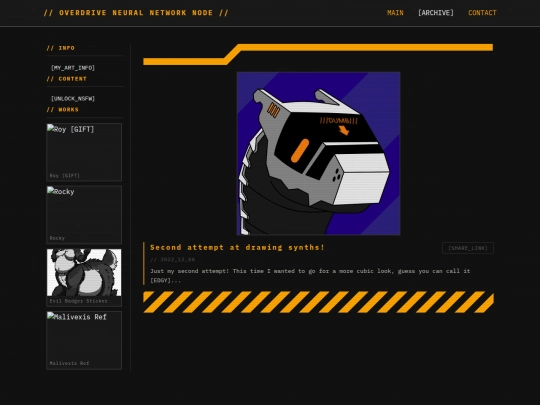
Task: Open the MAIN navigation link
Action: [395, 13]
